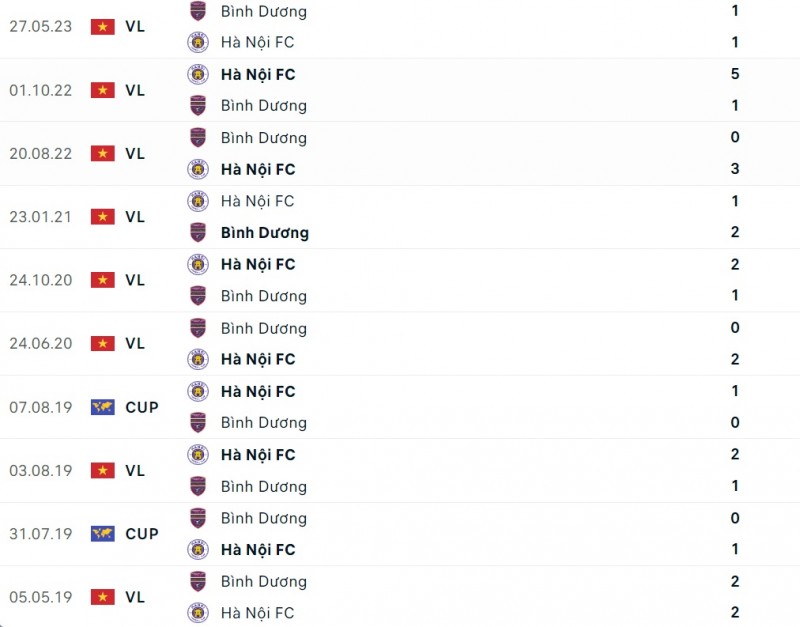Click the 05.05.19 match date

[x=41, y=597]
